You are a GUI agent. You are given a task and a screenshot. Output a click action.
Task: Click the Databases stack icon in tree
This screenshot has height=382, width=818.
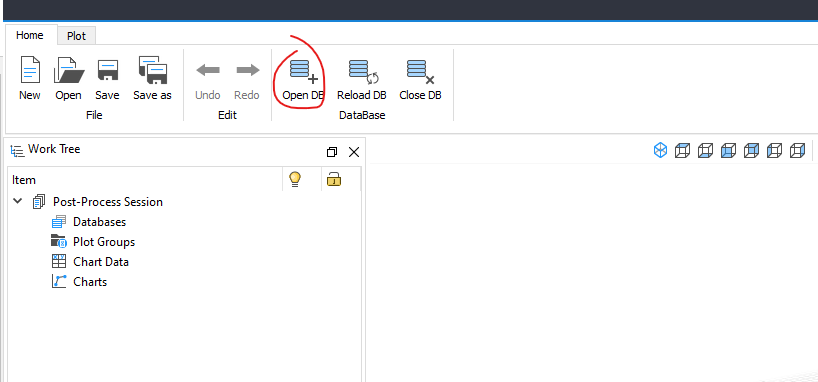pyautogui.click(x=59, y=222)
